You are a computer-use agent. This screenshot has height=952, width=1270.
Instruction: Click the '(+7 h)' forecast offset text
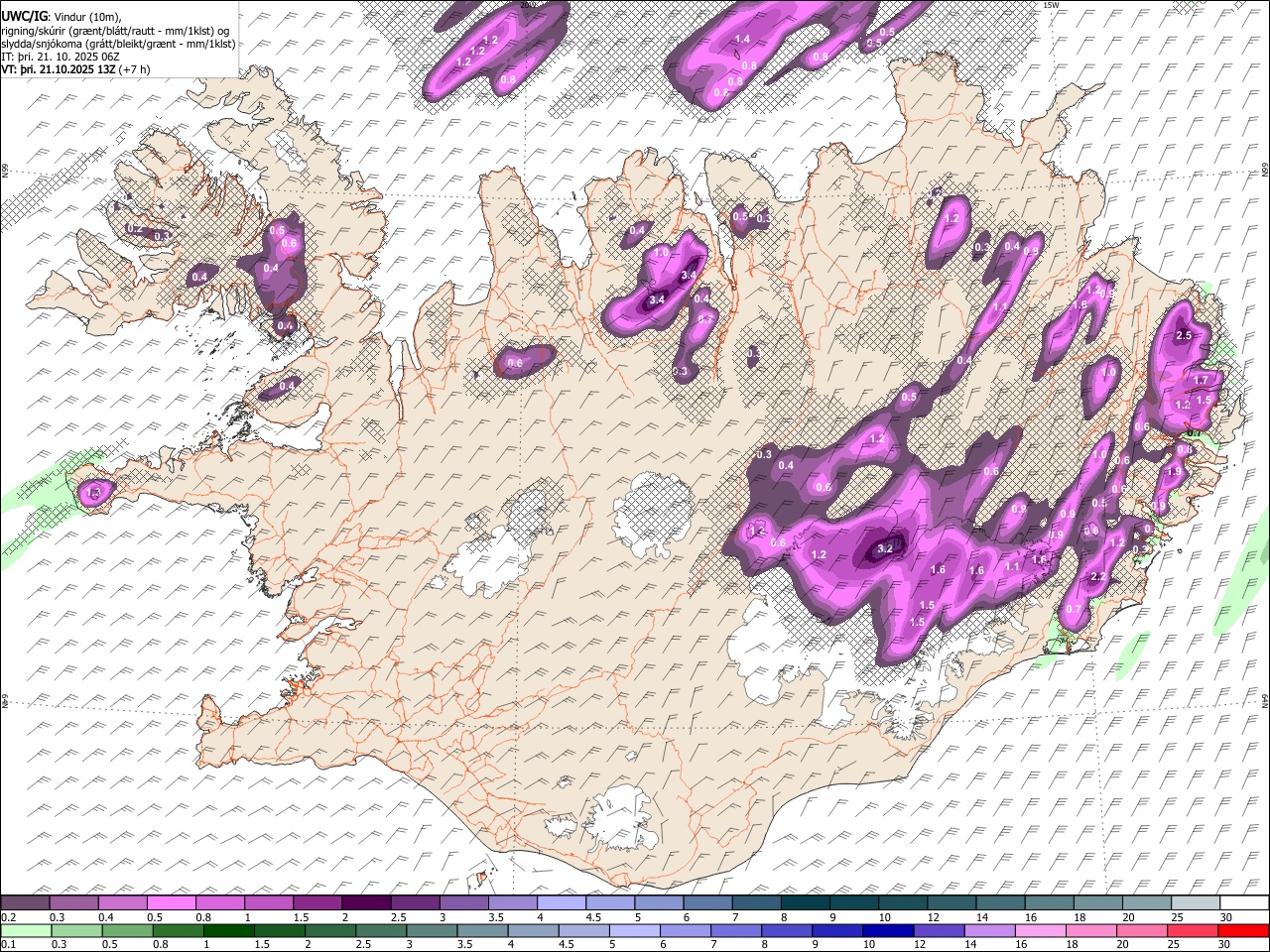pos(134,69)
